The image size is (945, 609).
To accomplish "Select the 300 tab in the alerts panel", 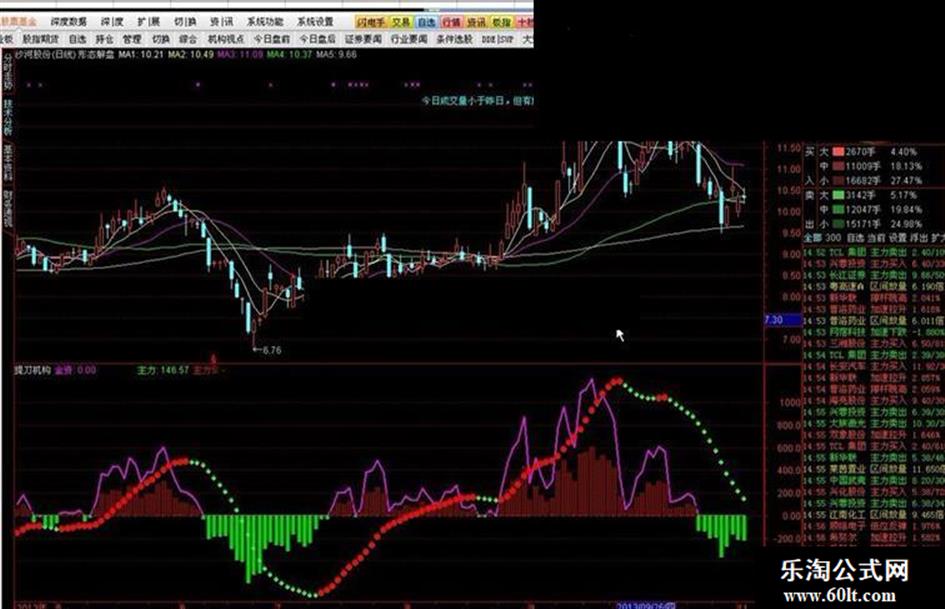I will 834,238.
